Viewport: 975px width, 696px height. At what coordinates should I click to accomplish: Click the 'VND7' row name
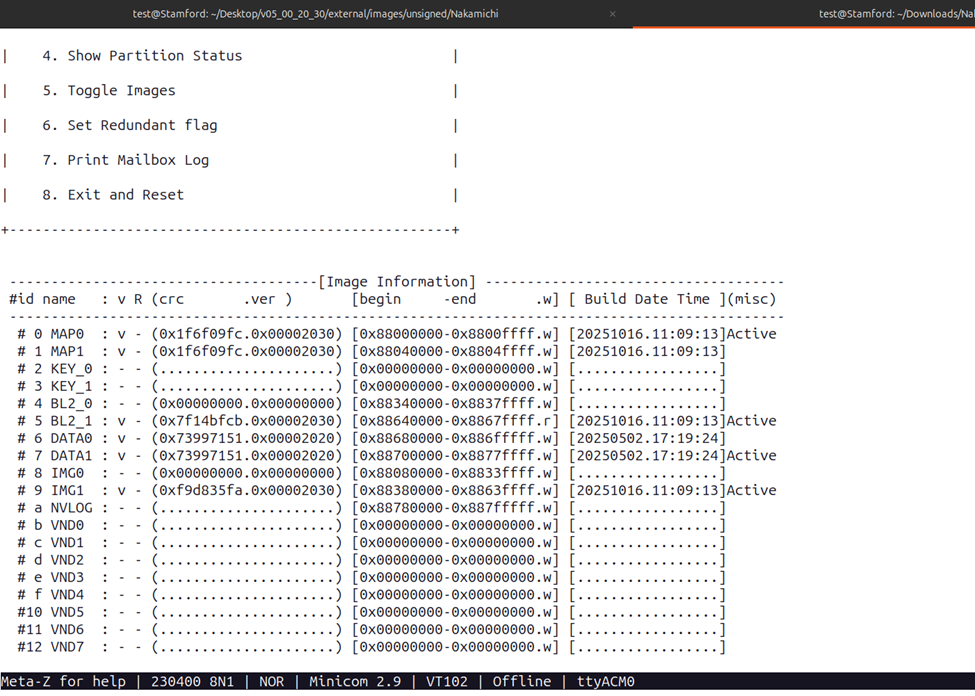click(67, 647)
